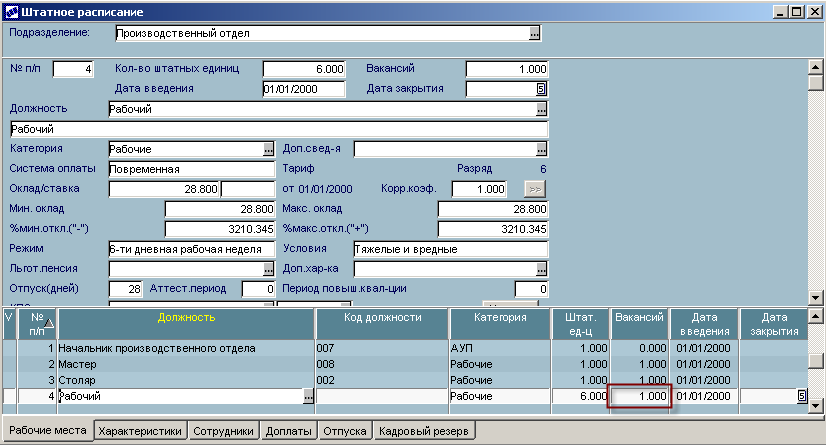Click the Условия field Тяжелые и вредные
This screenshot has width=826, height=445.
click(x=451, y=249)
